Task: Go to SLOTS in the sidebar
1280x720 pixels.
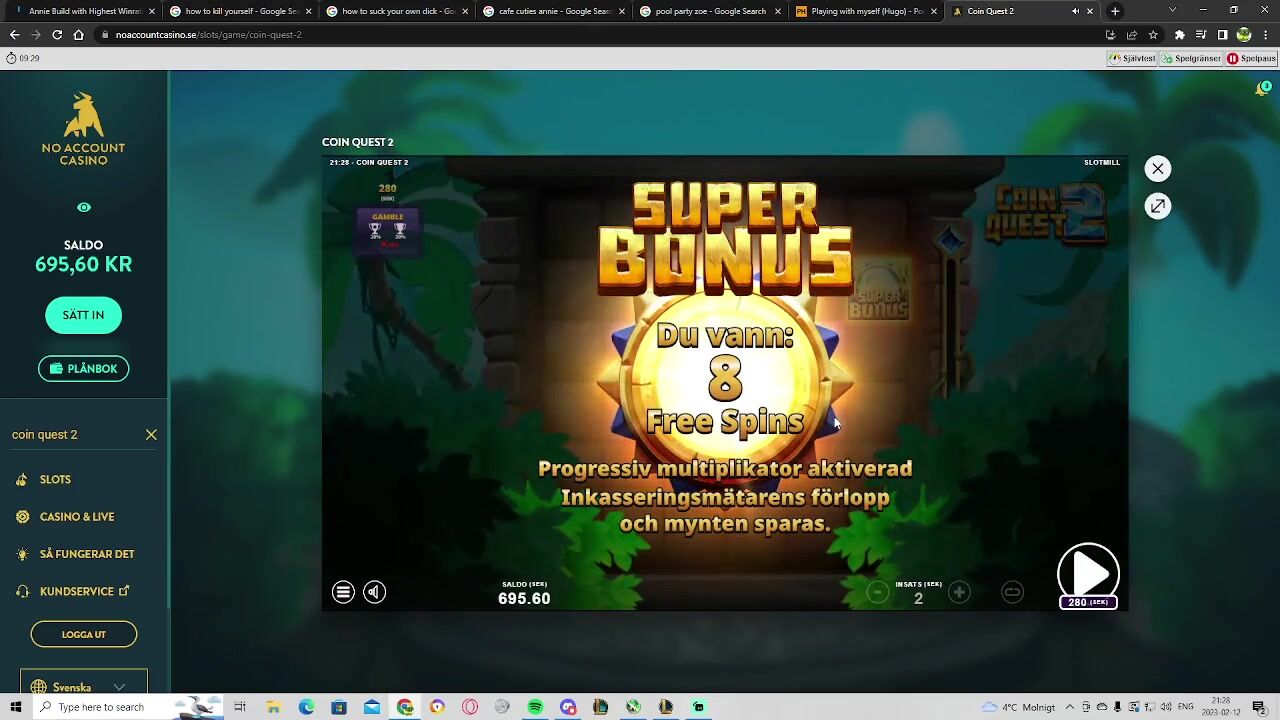Action: [x=55, y=480]
